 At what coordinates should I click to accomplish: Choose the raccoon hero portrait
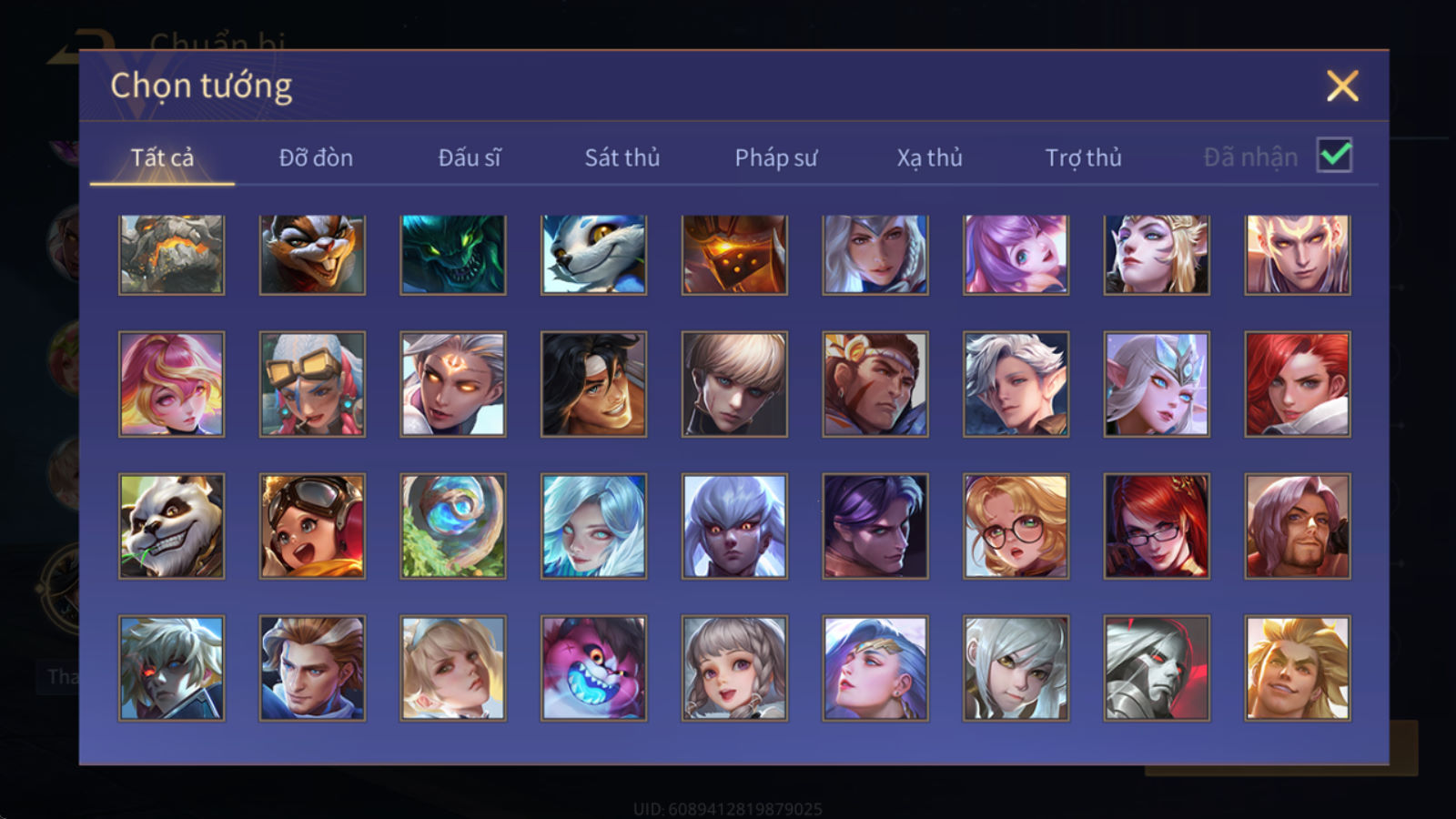312,255
